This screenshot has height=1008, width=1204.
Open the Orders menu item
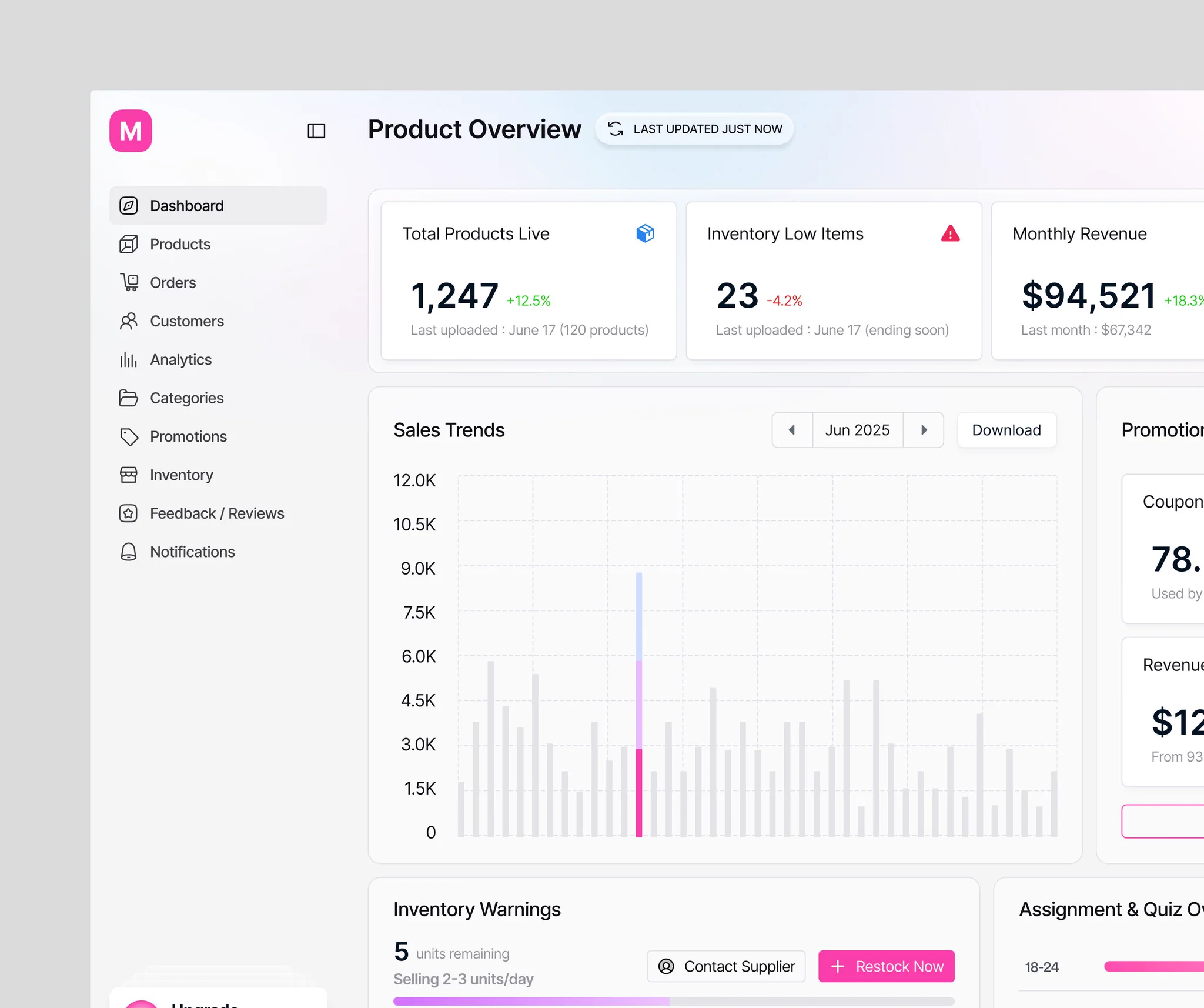(x=218, y=282)
